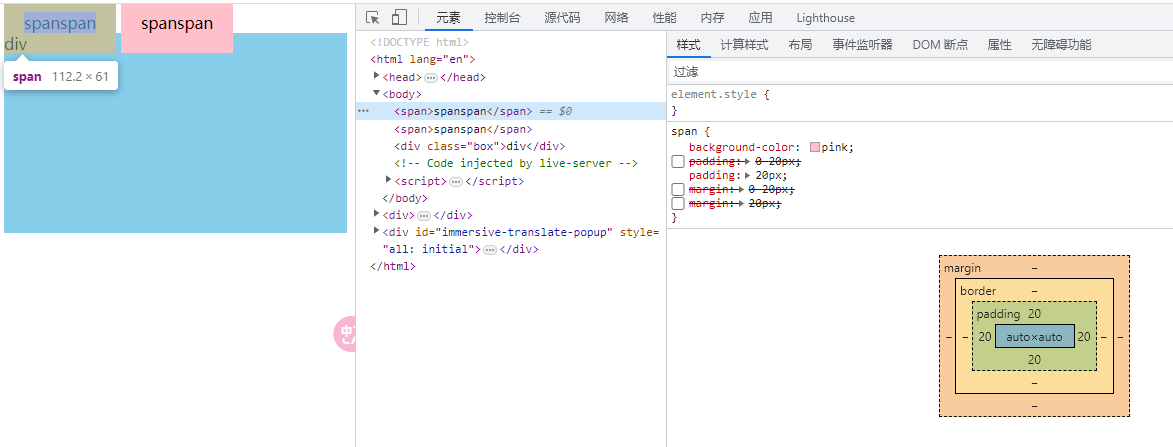Click the 过滤 filter input field
1173x447 pixels.
point(900,72)
